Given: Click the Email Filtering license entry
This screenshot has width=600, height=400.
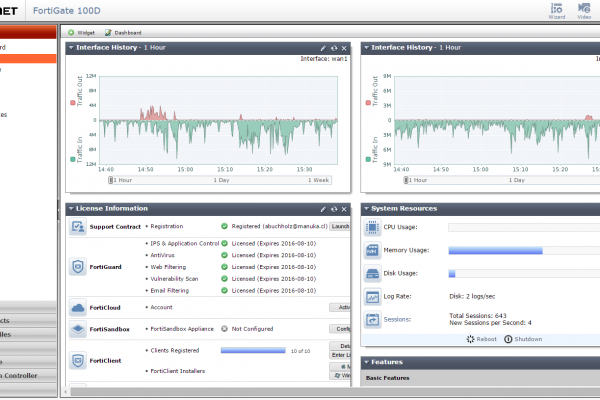Looking at the screenshot, I should click(170, 291).
